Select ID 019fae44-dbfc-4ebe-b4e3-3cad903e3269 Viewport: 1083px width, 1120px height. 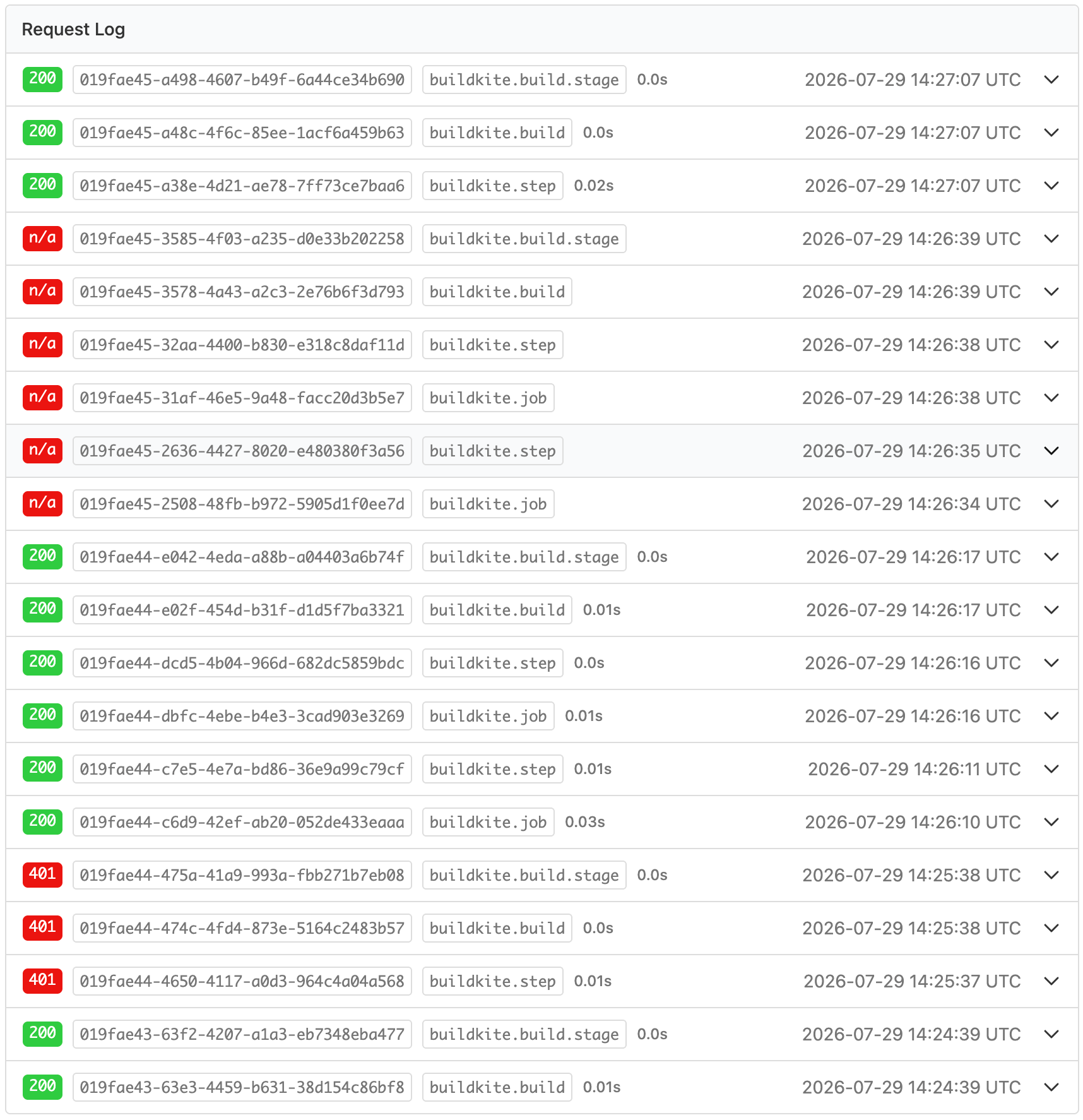coord(242,716)
